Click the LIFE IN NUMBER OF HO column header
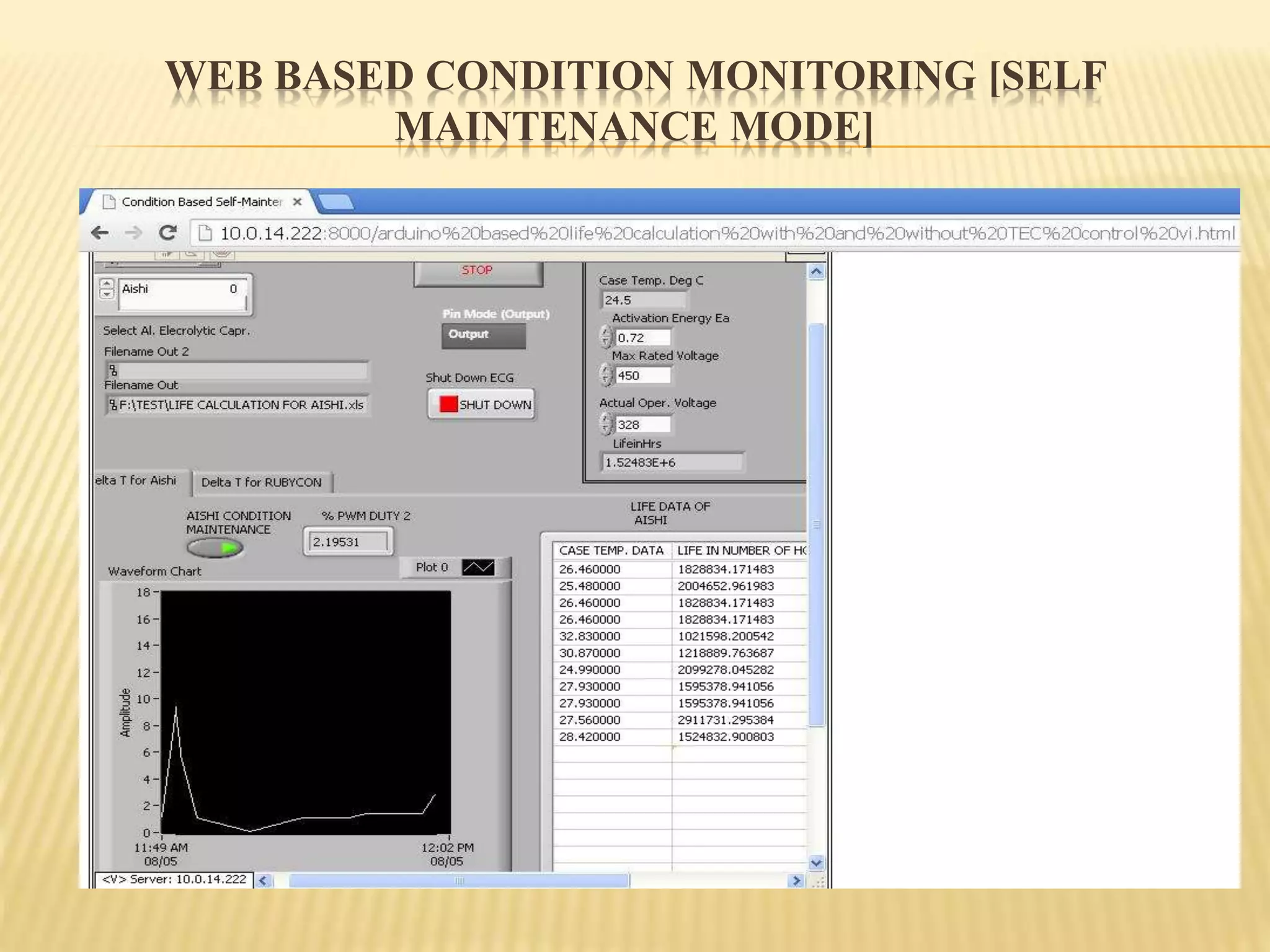 (x=740, y=550)
